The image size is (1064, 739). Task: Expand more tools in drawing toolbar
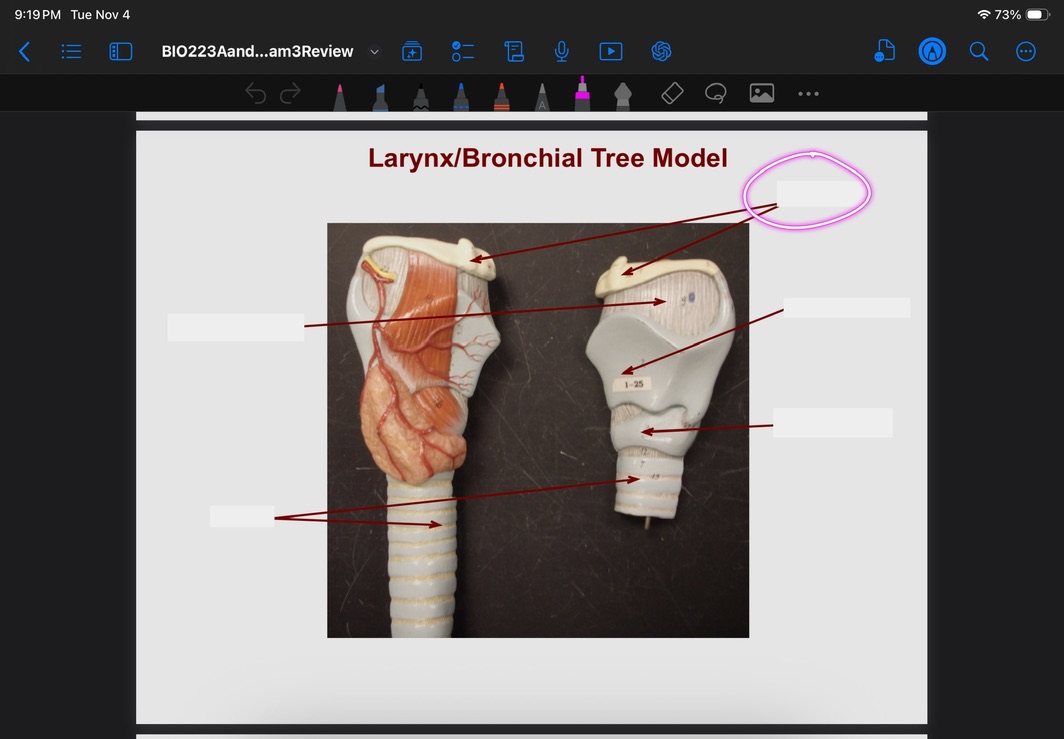pos(808,94)
